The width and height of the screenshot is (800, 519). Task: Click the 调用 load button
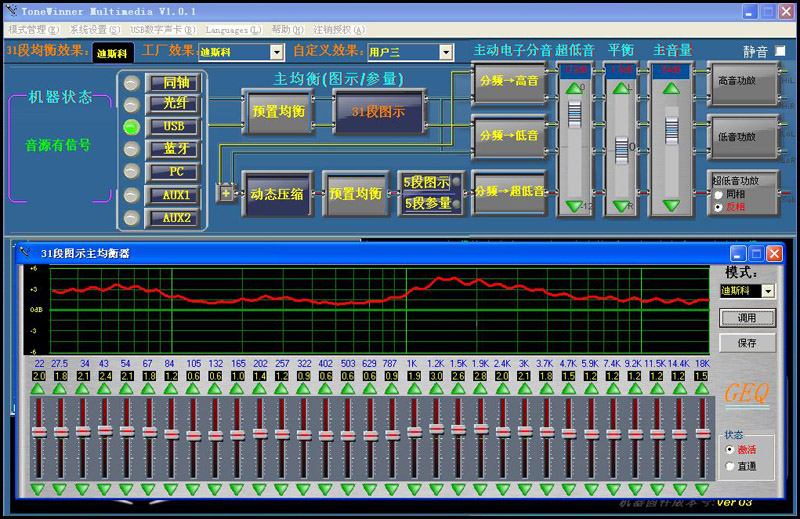coord(747,318)
